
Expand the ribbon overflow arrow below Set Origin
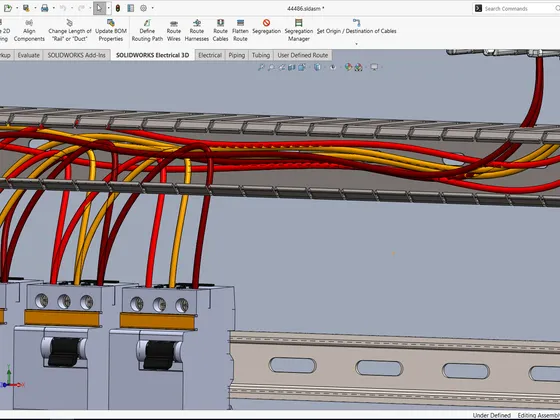tap(356, 44)
